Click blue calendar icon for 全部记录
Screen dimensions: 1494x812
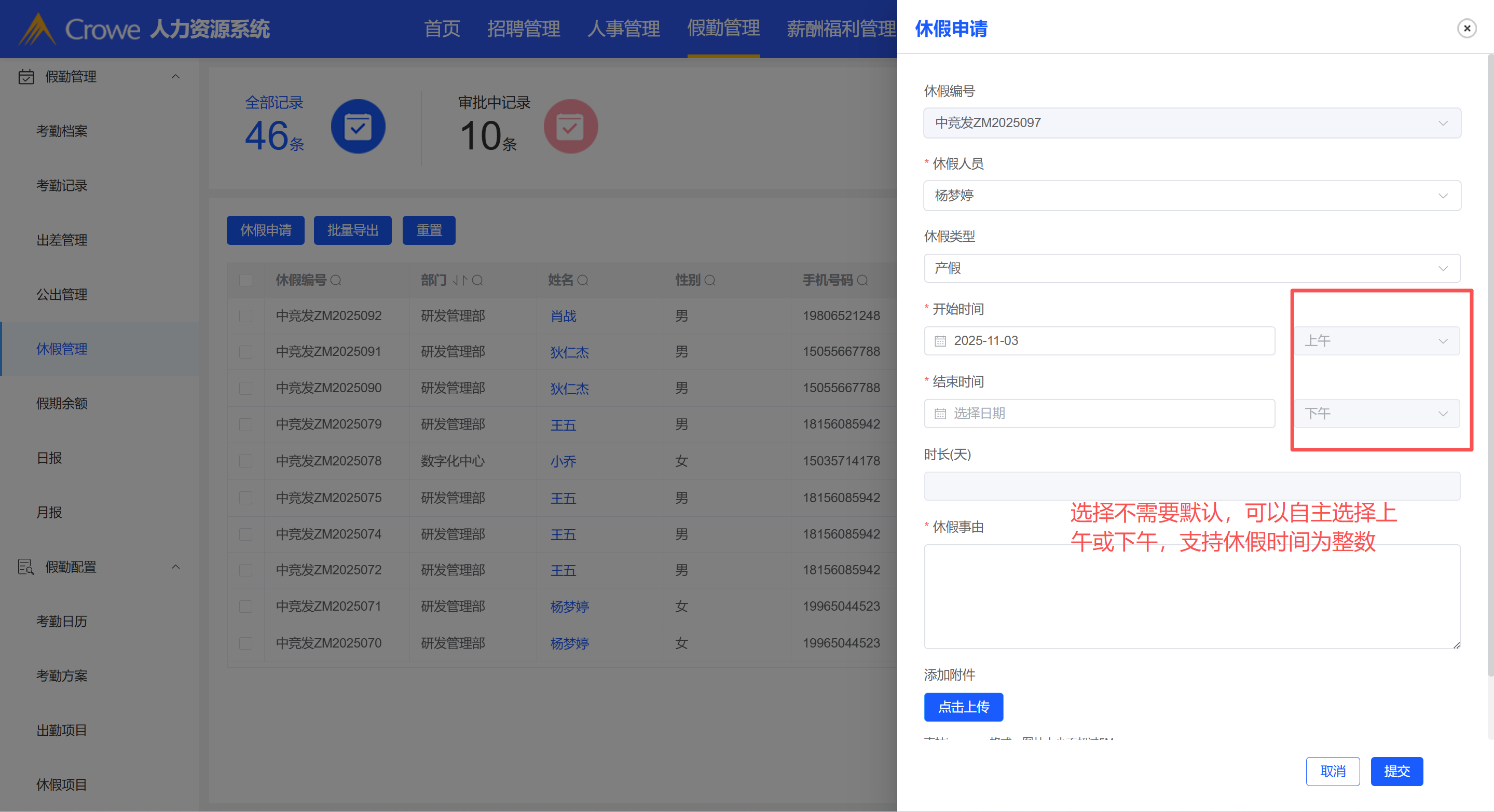pos(358,127)
